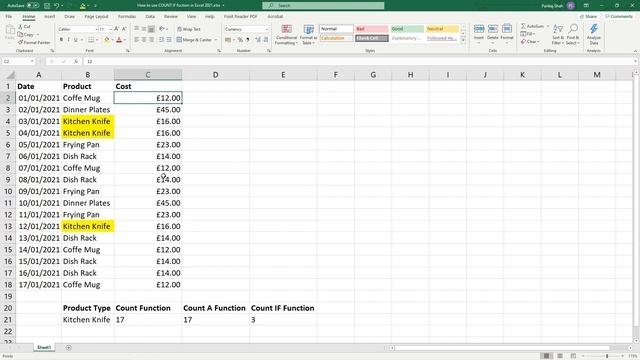Switch to the Page Layout tab
This screenshot has height=360, width=640.
(x=96, y=16)
